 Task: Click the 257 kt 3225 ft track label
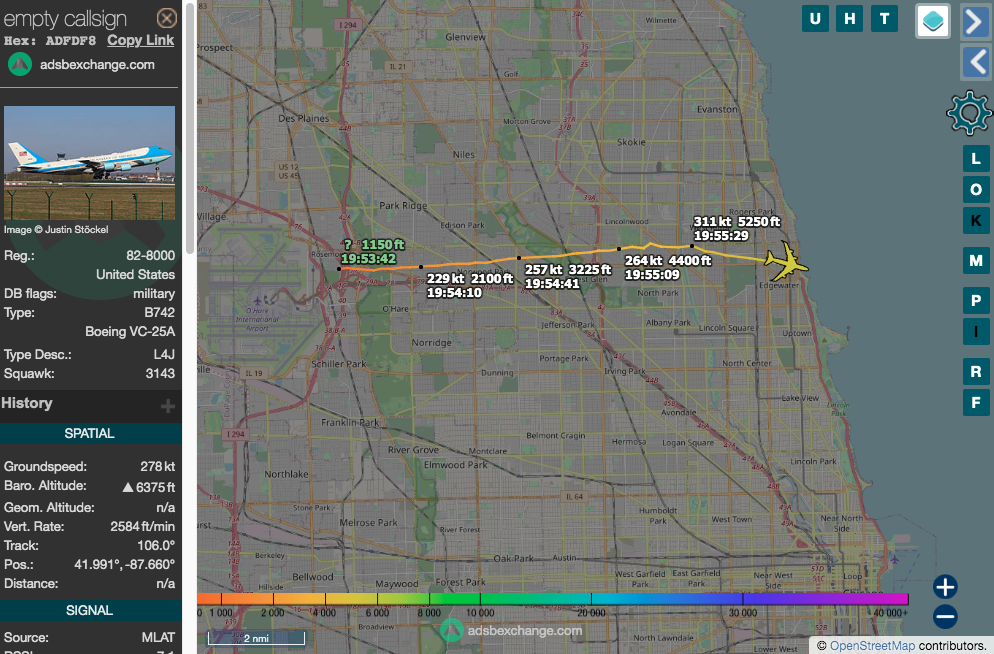coord(568,269)
